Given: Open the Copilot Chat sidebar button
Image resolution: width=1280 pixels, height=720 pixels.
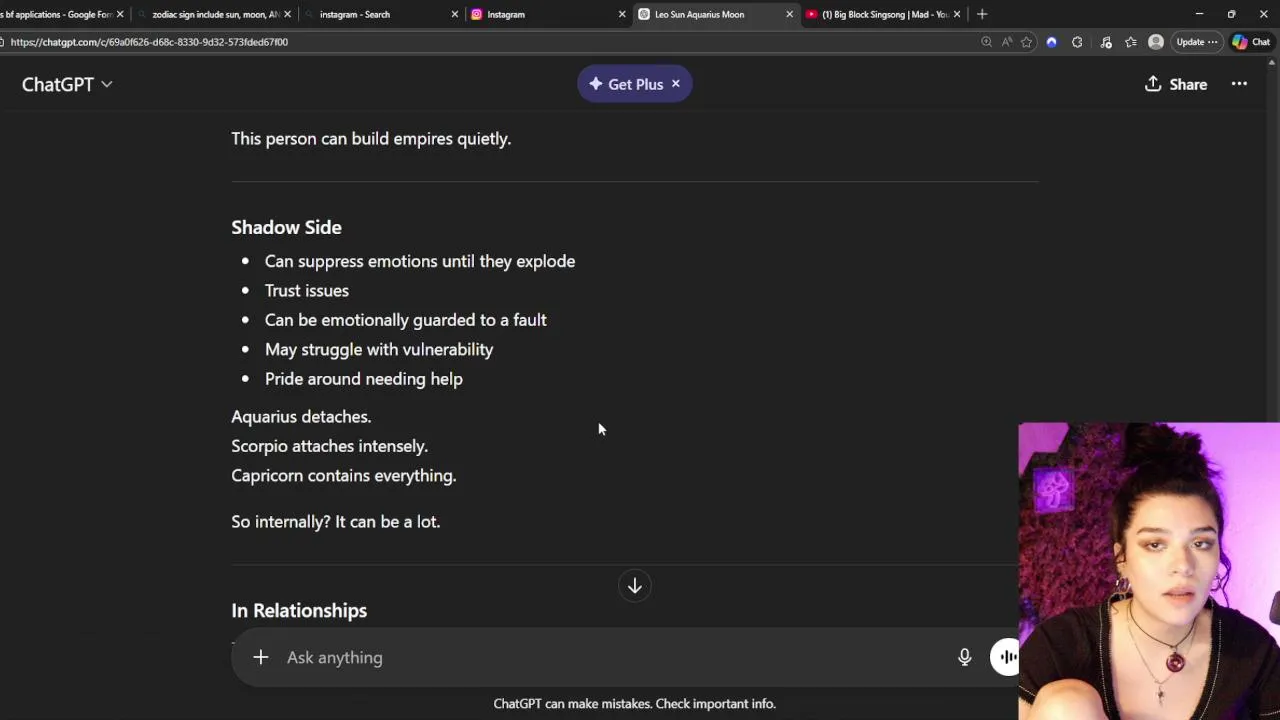Looking at the screenshot, I should tap(1251, 42).
